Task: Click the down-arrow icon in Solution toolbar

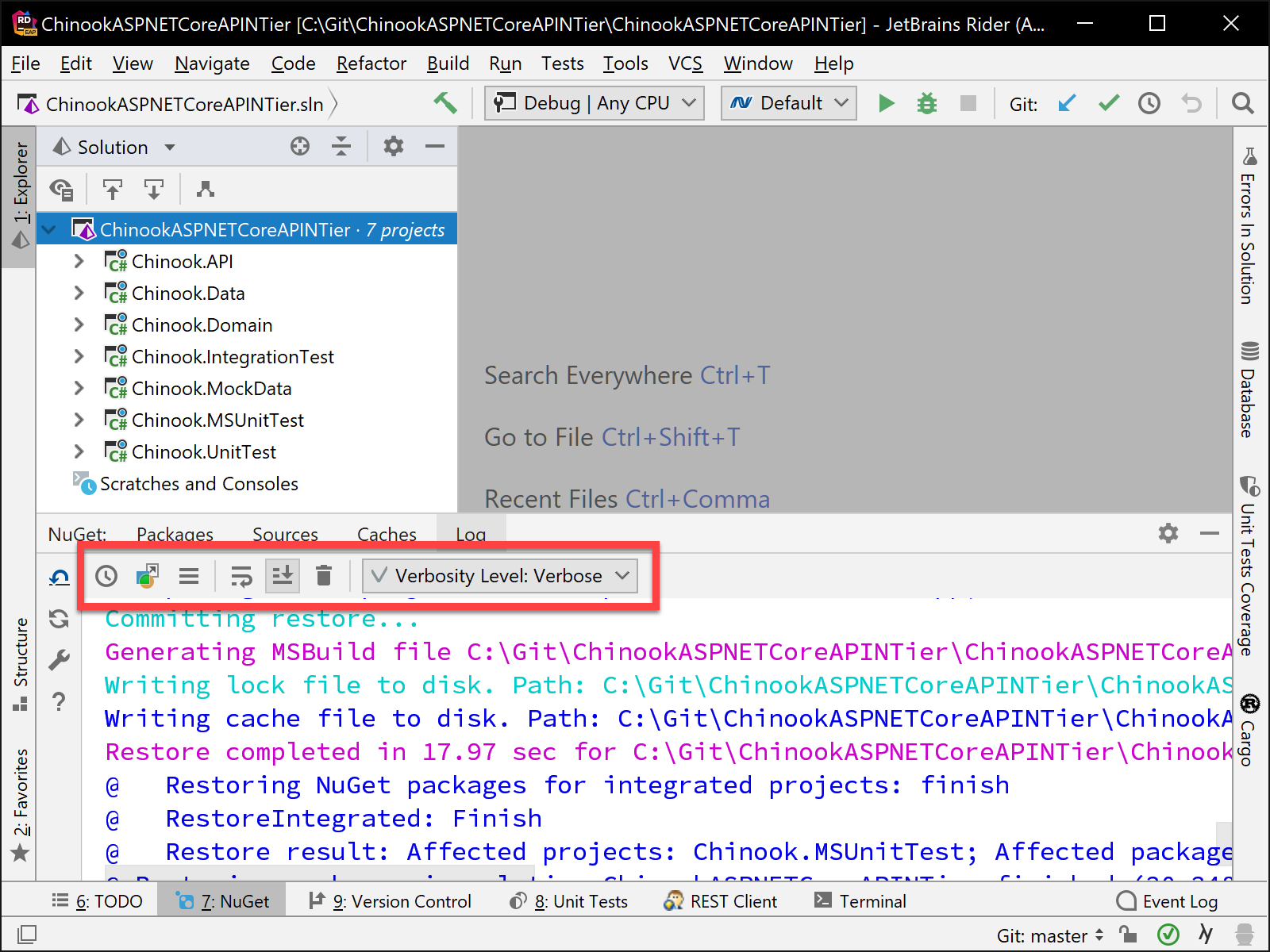Action: tap(153, 189)
